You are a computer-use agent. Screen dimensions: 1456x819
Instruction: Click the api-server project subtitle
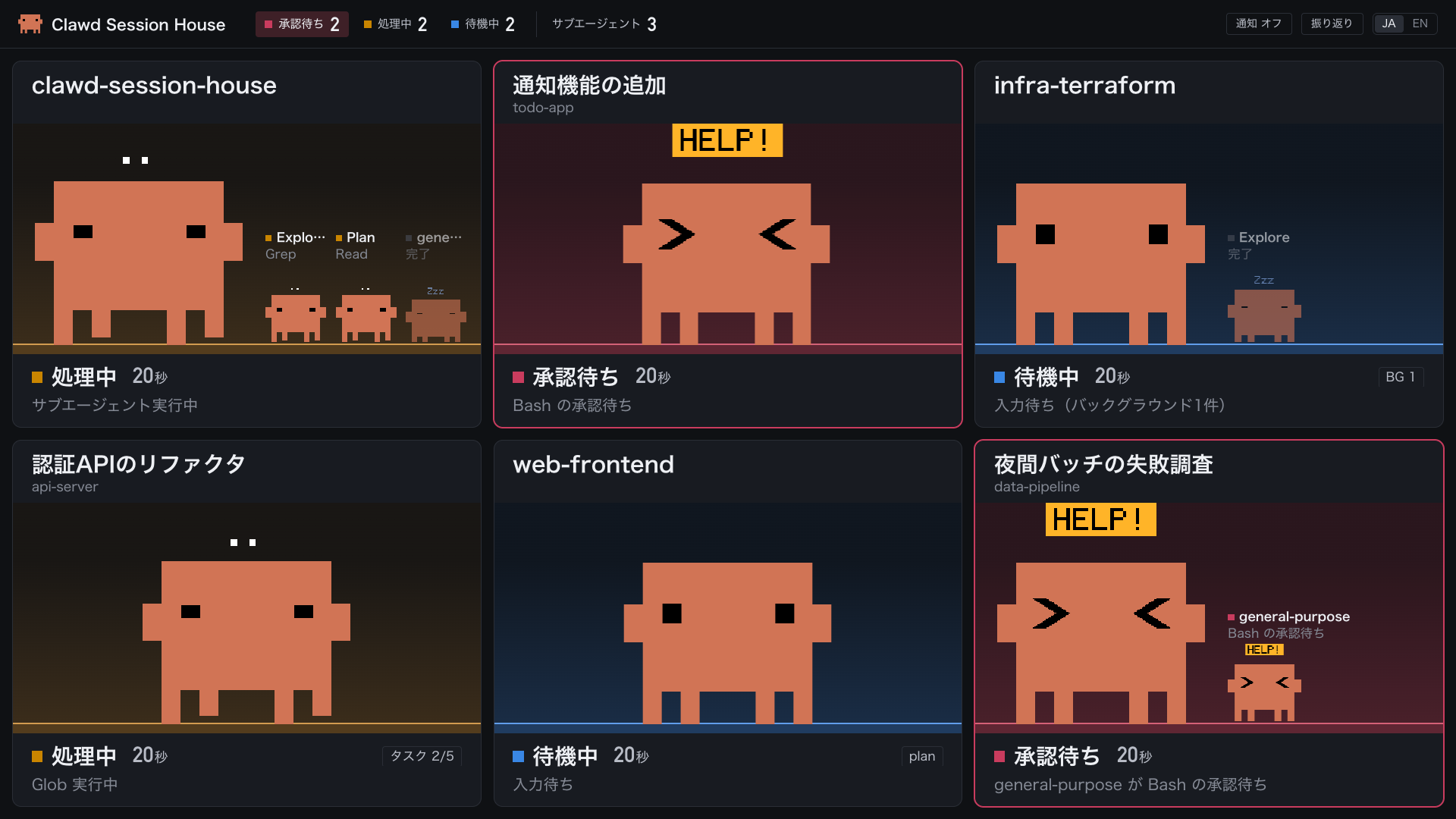pos(65,487)
